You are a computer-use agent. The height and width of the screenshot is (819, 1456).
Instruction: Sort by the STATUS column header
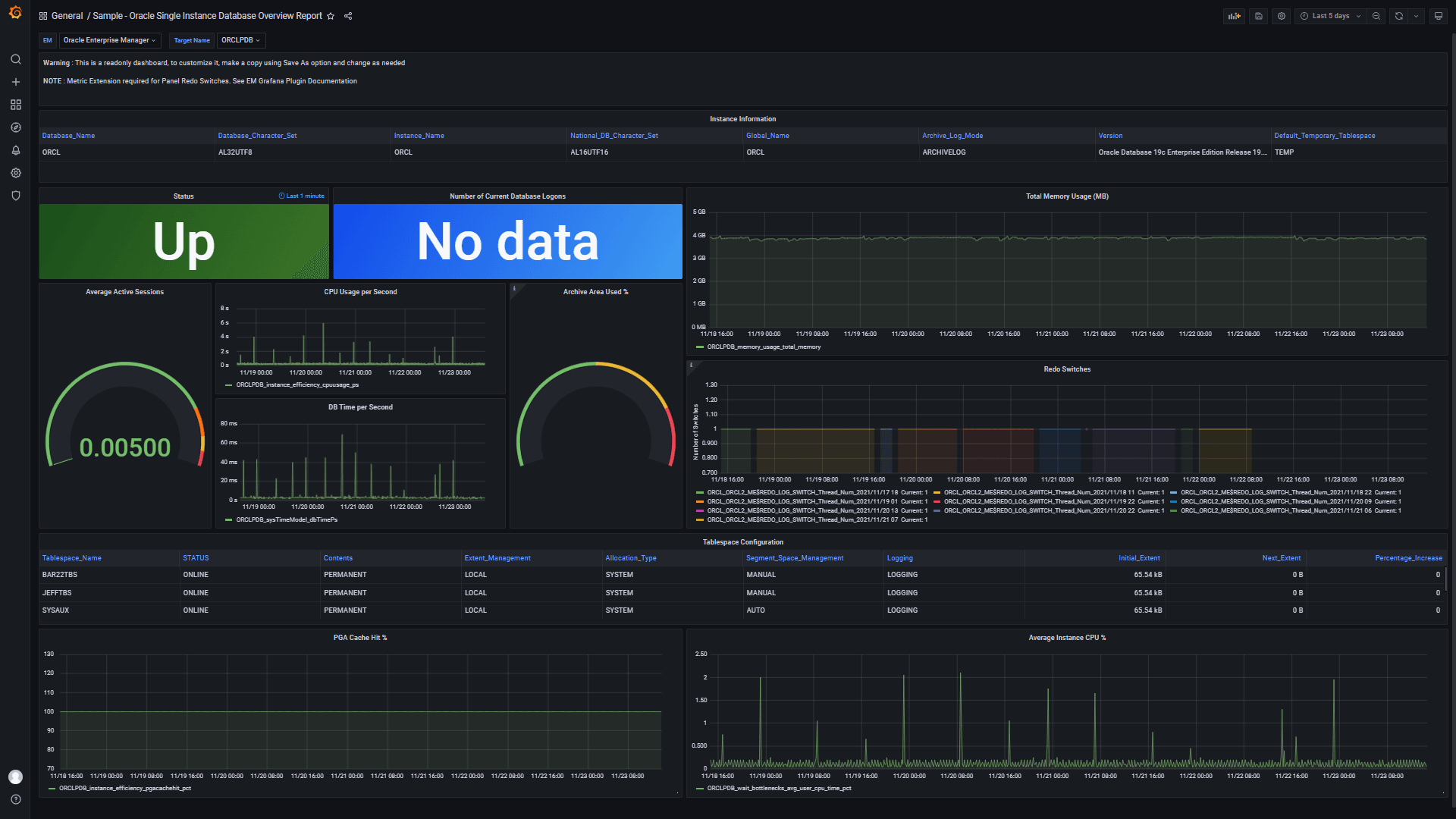coord(195,557)
